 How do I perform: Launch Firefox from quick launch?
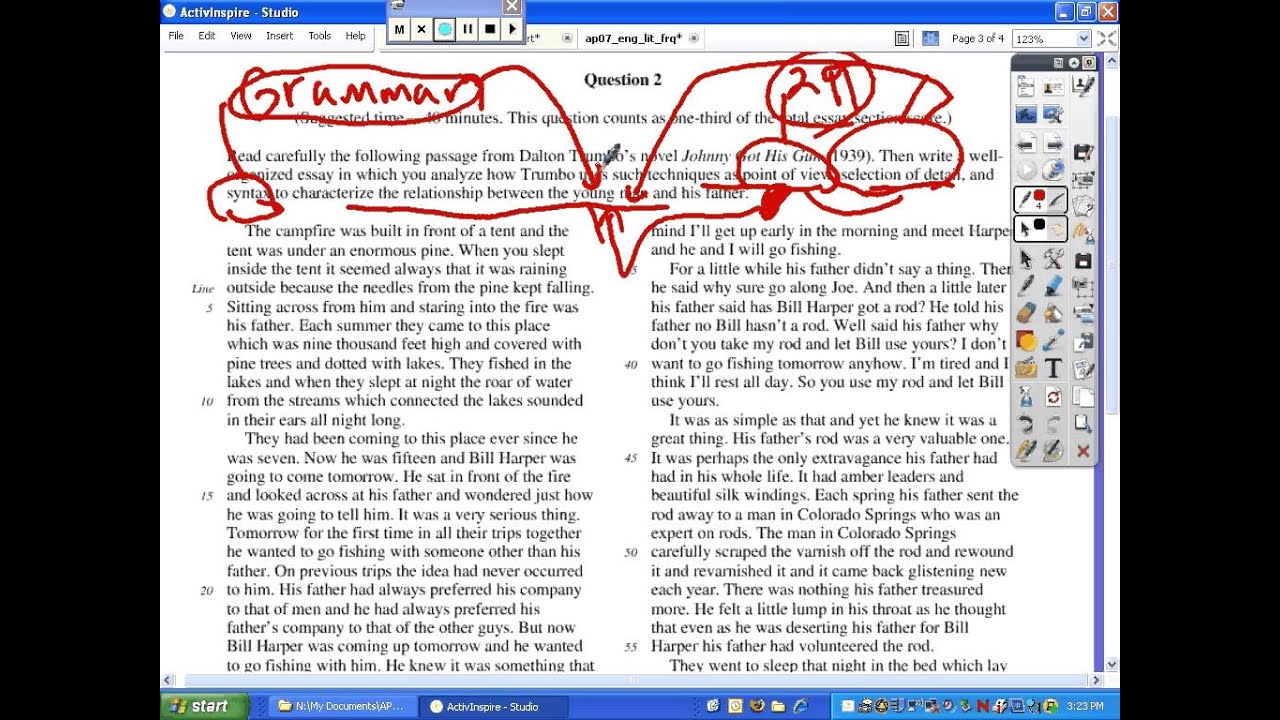click(x=757, y=706)
